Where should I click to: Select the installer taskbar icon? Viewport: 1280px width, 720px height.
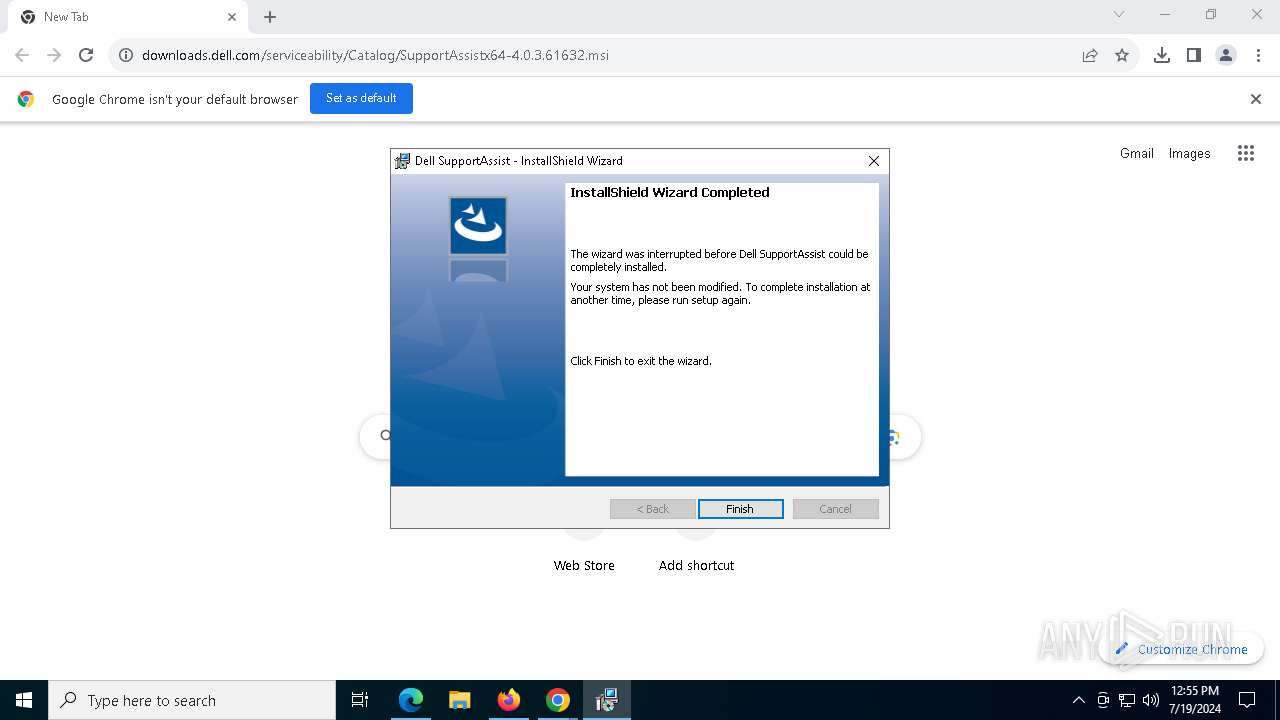point(607,700)
